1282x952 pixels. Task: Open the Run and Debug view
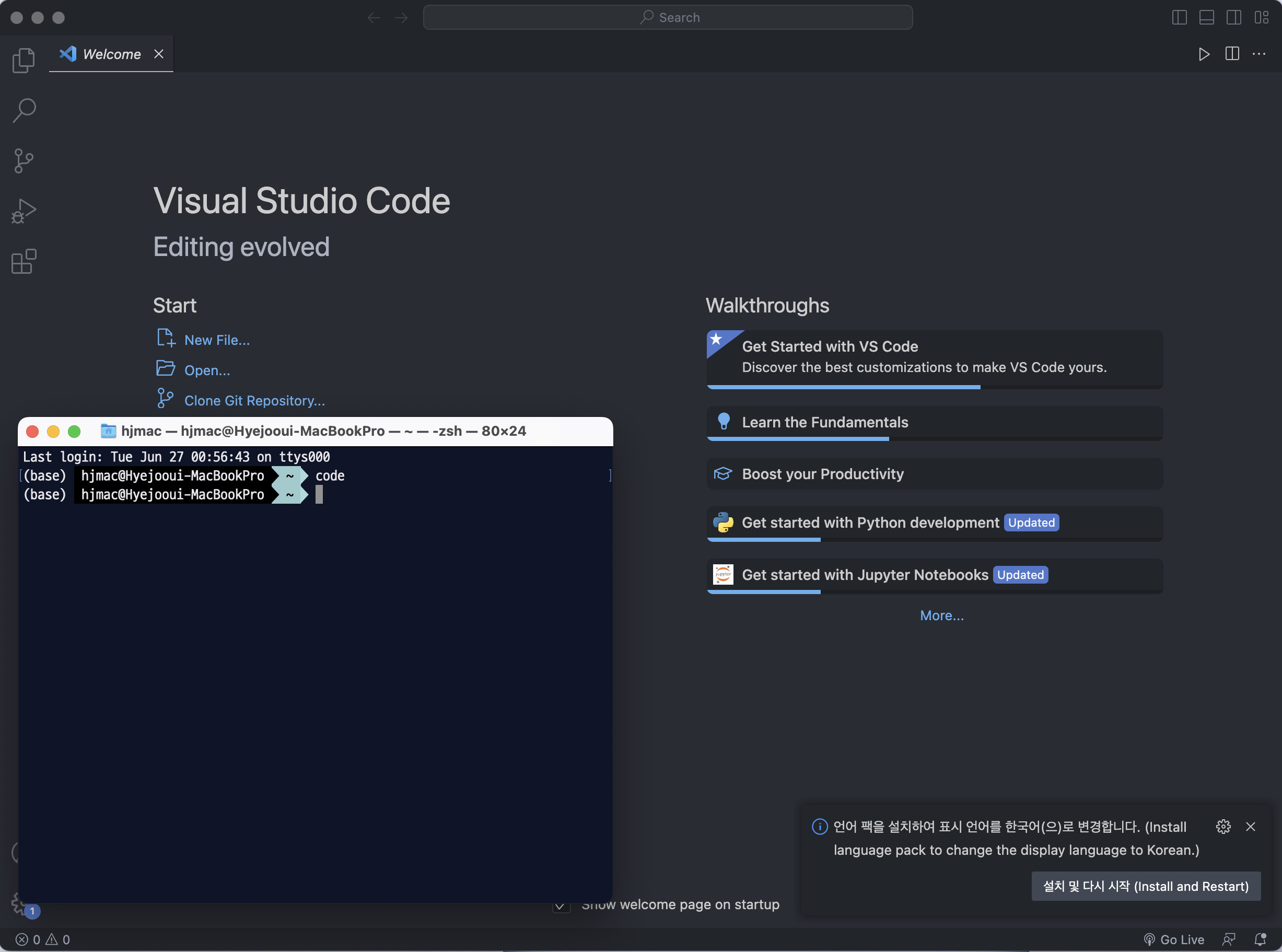tap(24, 211)
